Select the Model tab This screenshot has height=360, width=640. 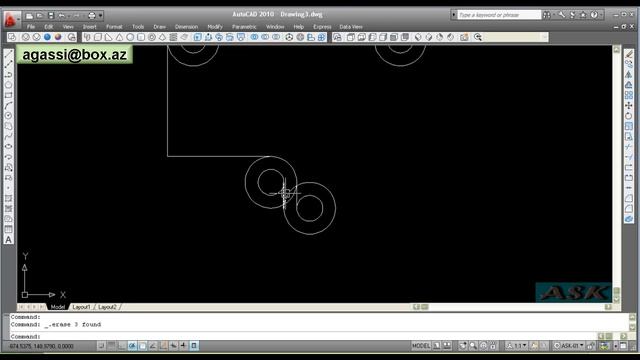click(x=58, y=307)
